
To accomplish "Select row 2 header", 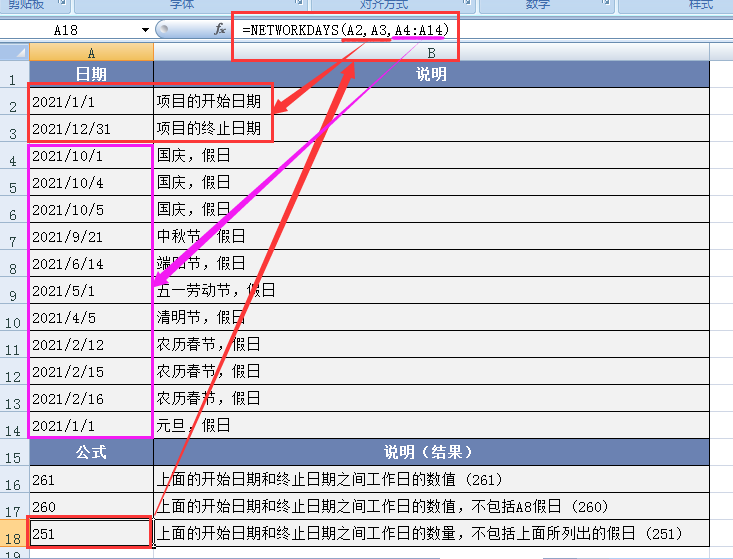I will (x=14, y=101).
